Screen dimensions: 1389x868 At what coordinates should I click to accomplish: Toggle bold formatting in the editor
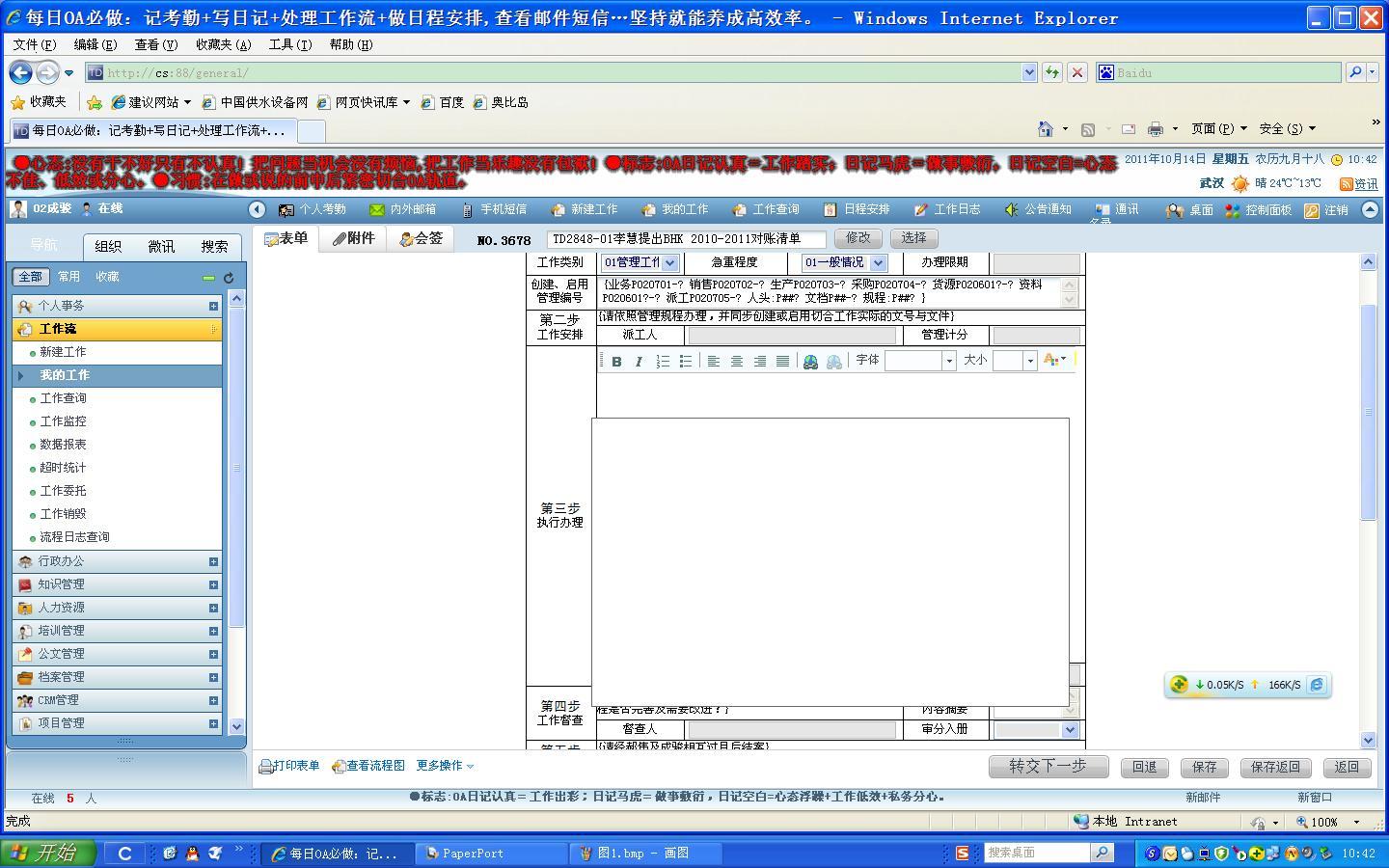[616, 361]
